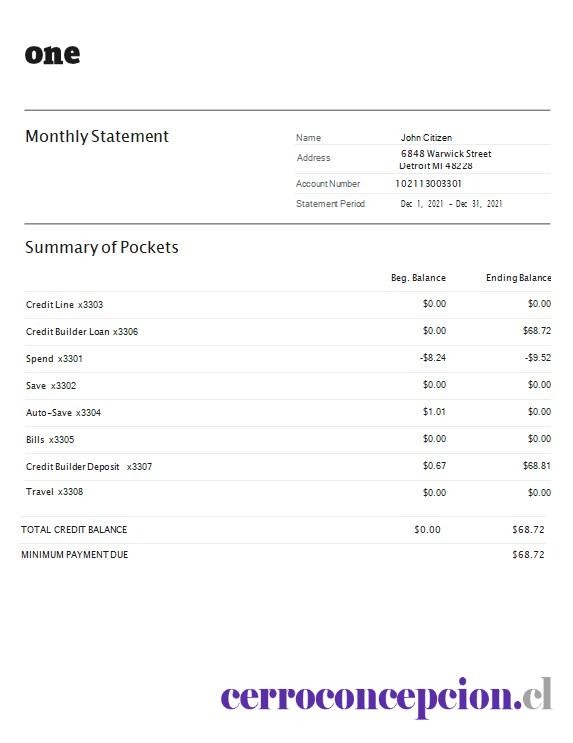Click the statement period date range
The height and width of the screenshot is (743, 573).
(451, 204)
